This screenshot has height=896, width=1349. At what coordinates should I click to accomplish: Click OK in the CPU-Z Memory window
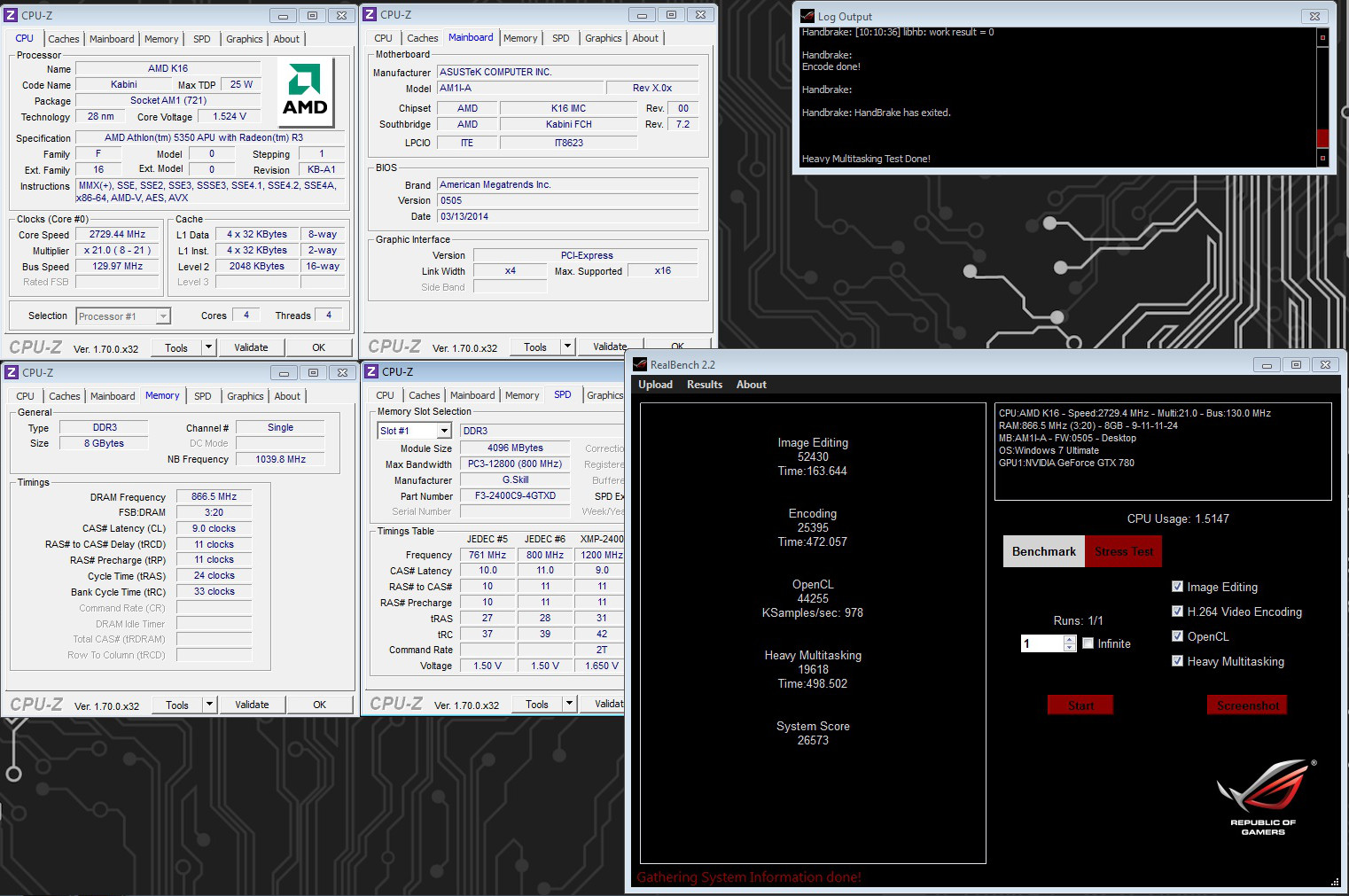320,705
